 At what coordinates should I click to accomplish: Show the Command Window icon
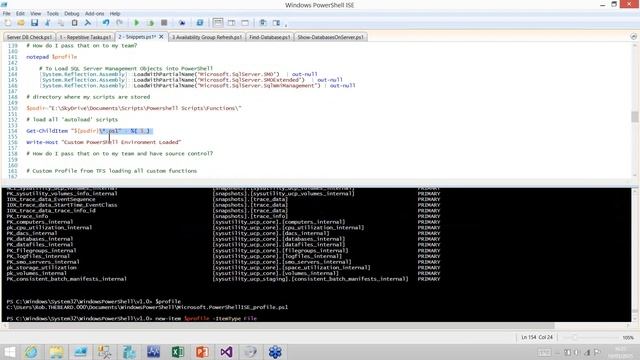(x=263, y=23)
